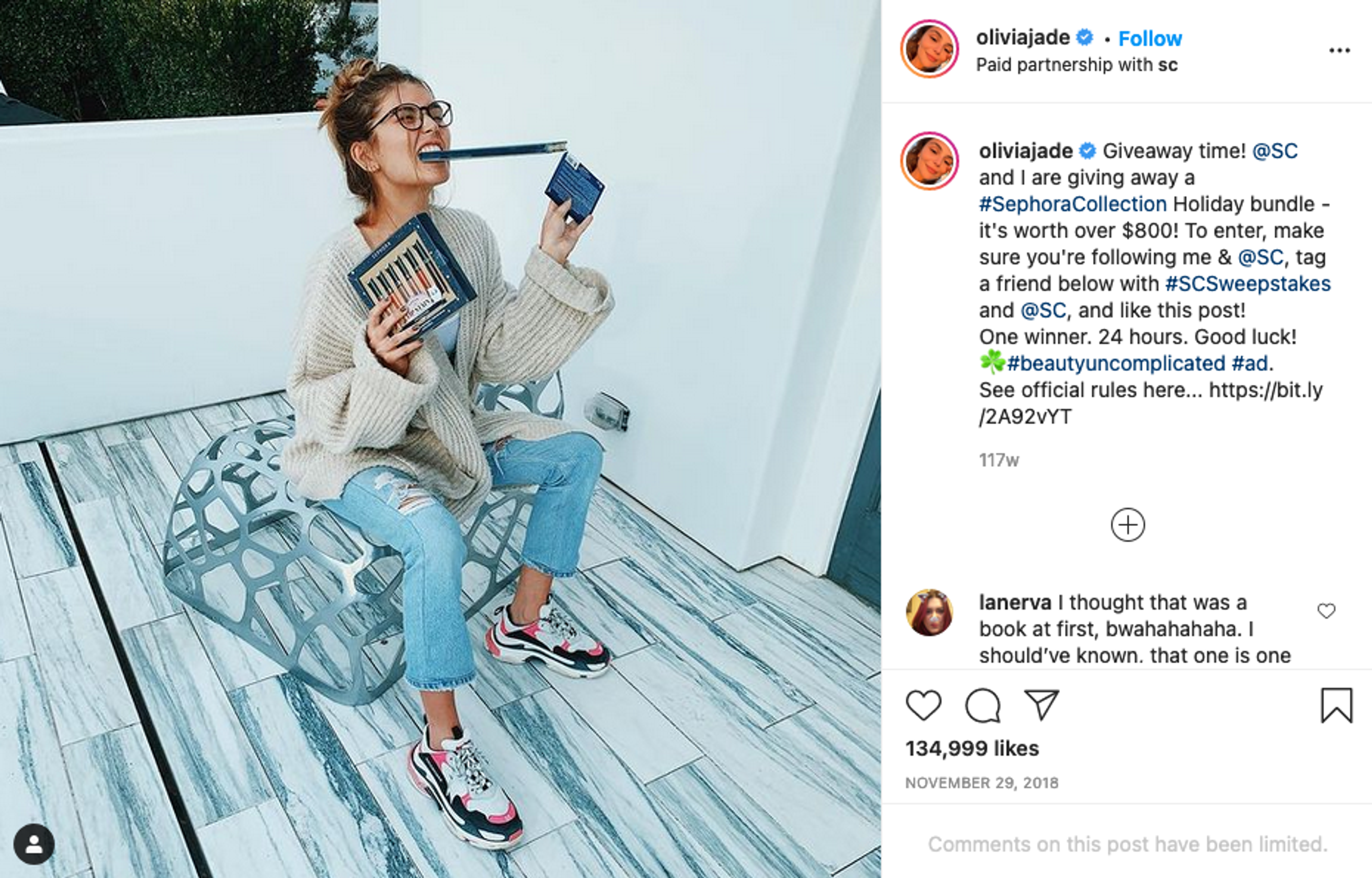This screenshot has height=878, width=1372.
Task: View the 134,999 likes list
Action: pyautogui.click(x=972, y=749)
